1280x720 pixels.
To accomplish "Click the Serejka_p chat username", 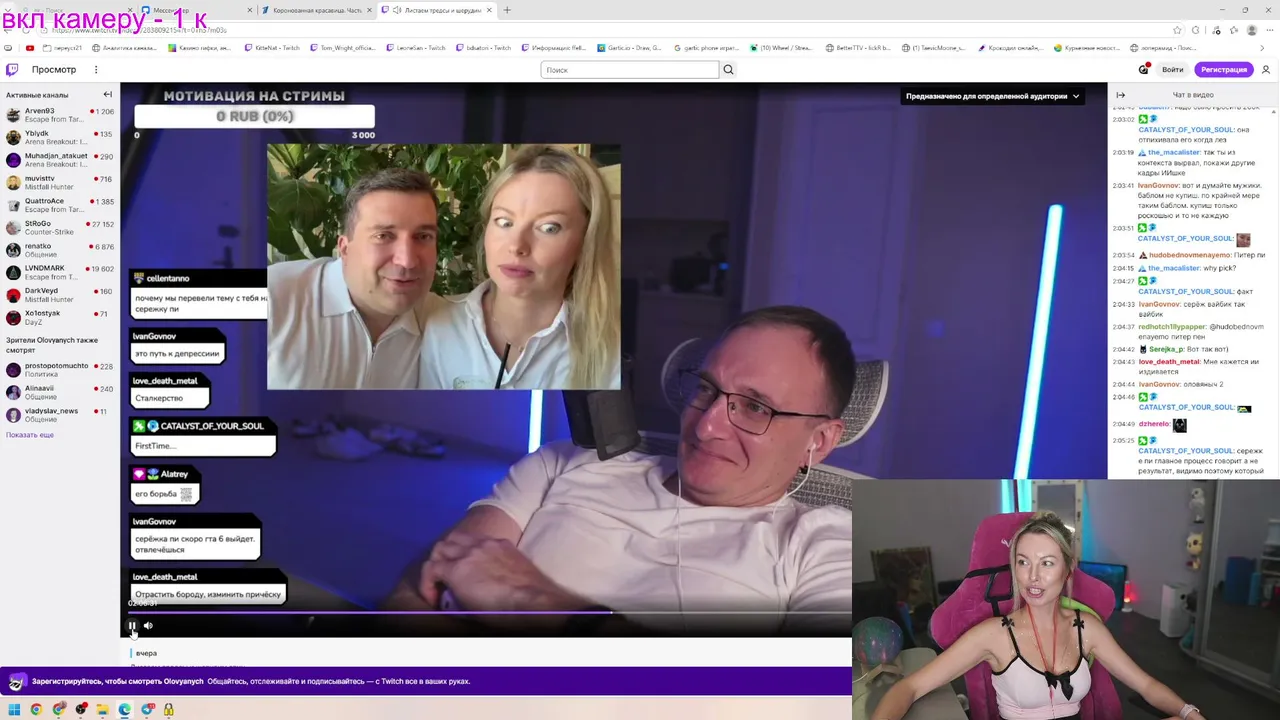I will (1166, 349).
